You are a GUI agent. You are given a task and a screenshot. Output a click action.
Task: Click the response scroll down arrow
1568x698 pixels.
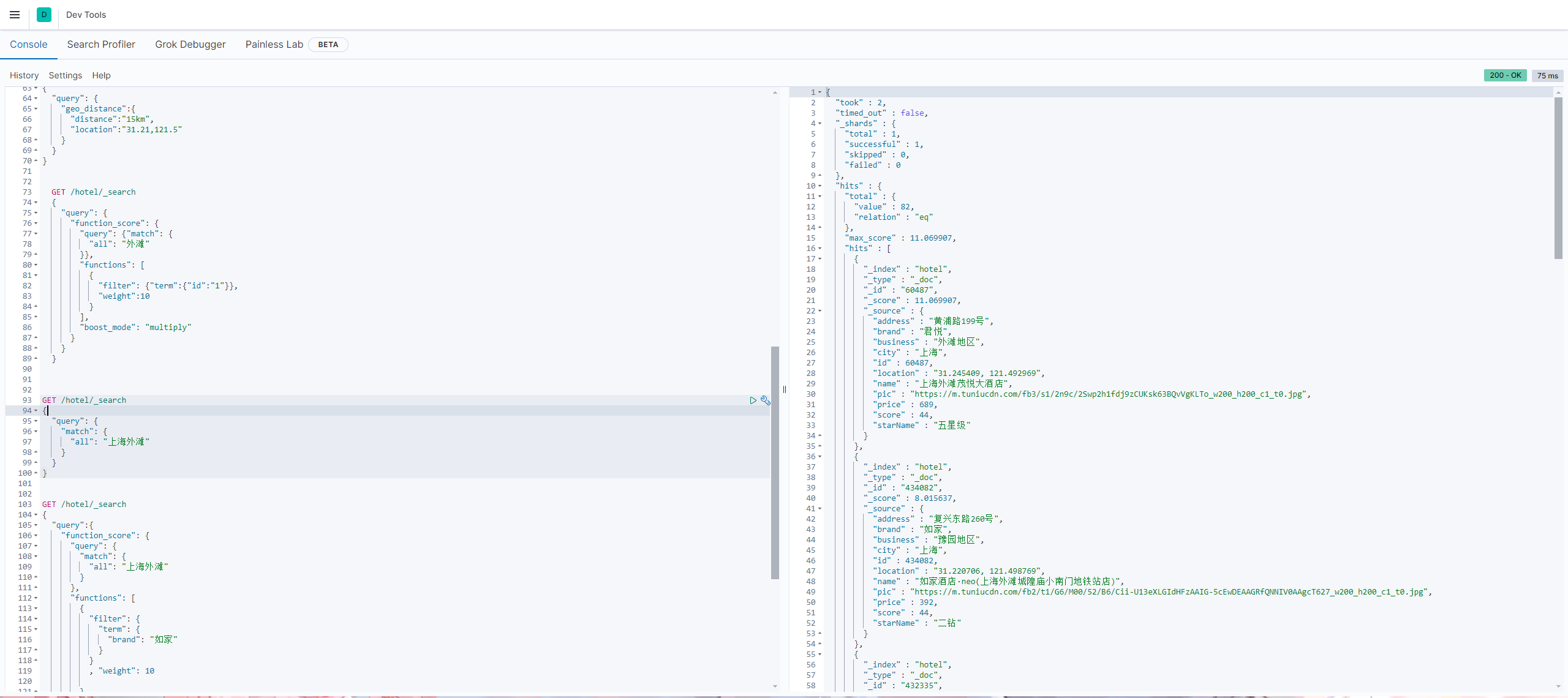click(1558, 686)
